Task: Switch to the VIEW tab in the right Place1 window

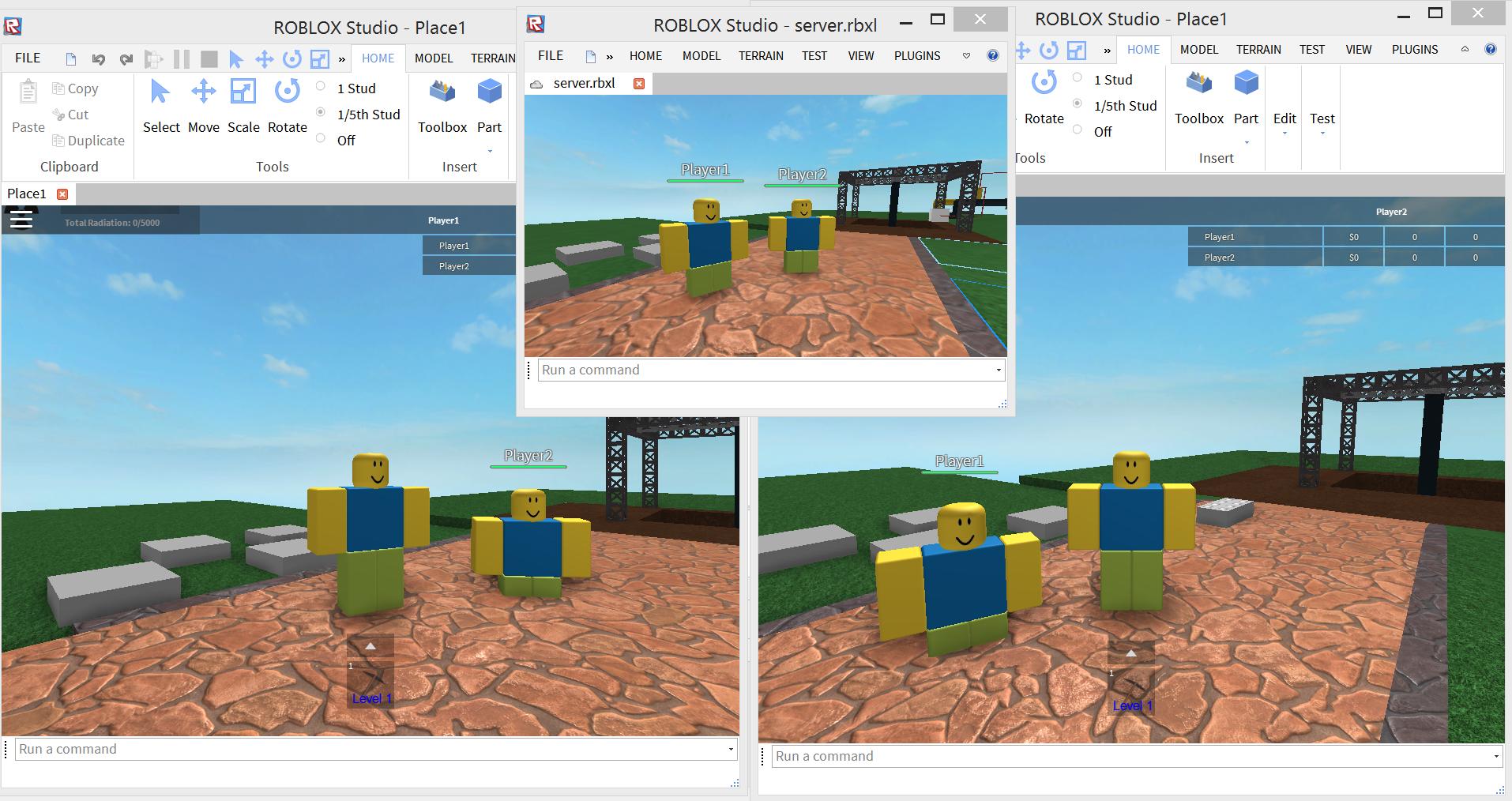Action: pyautogui.click(x=1359, y=49)
